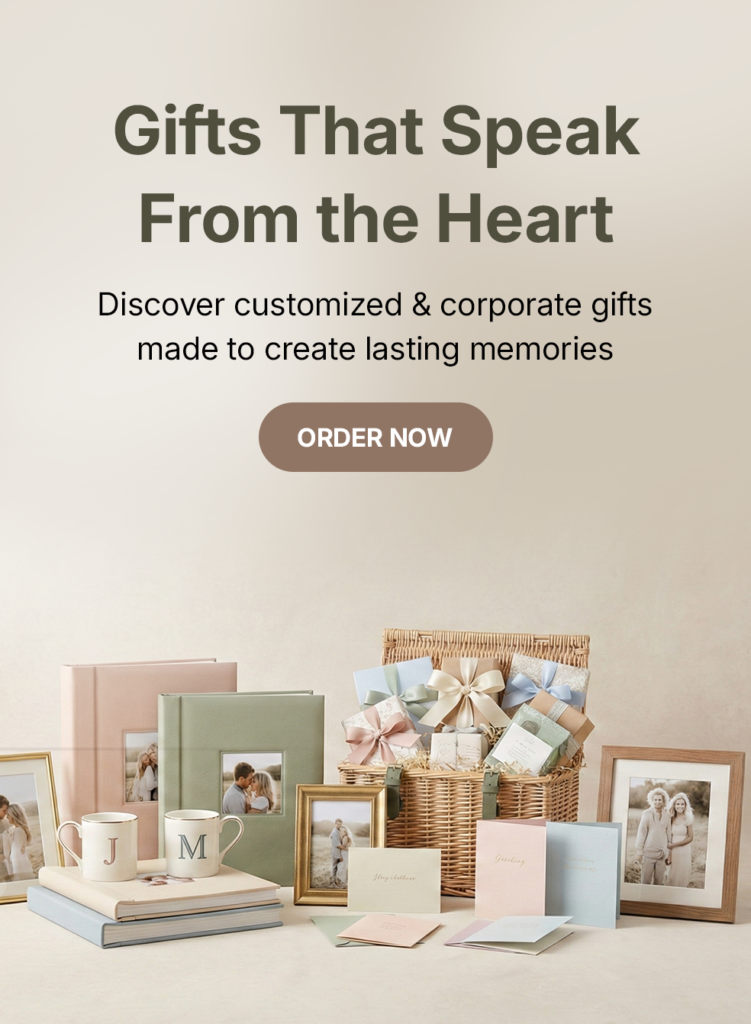Click the light blue flat card at bottom
Viewport: 751px width, 1024px height.
[516, 931]
